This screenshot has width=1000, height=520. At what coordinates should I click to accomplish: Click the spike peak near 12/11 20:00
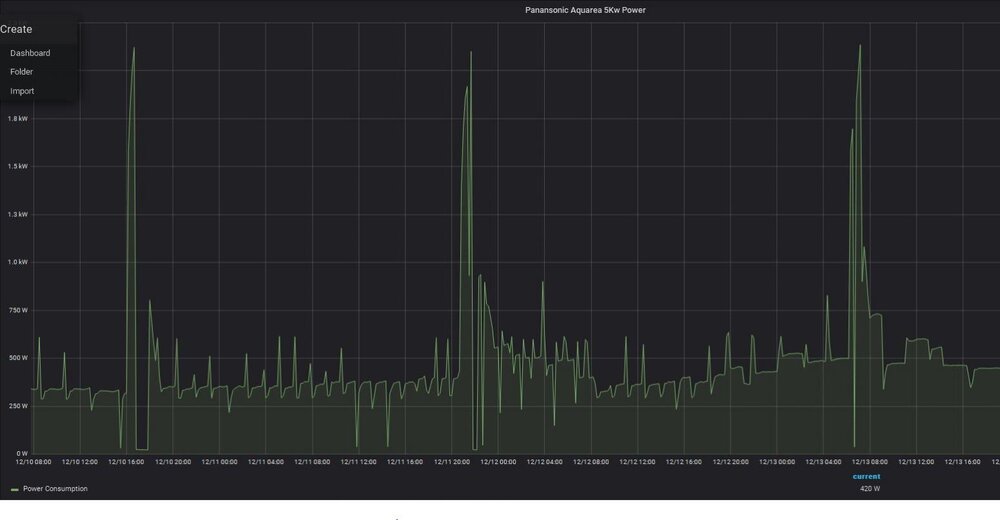pyautogui.click(x=467, y=87)
